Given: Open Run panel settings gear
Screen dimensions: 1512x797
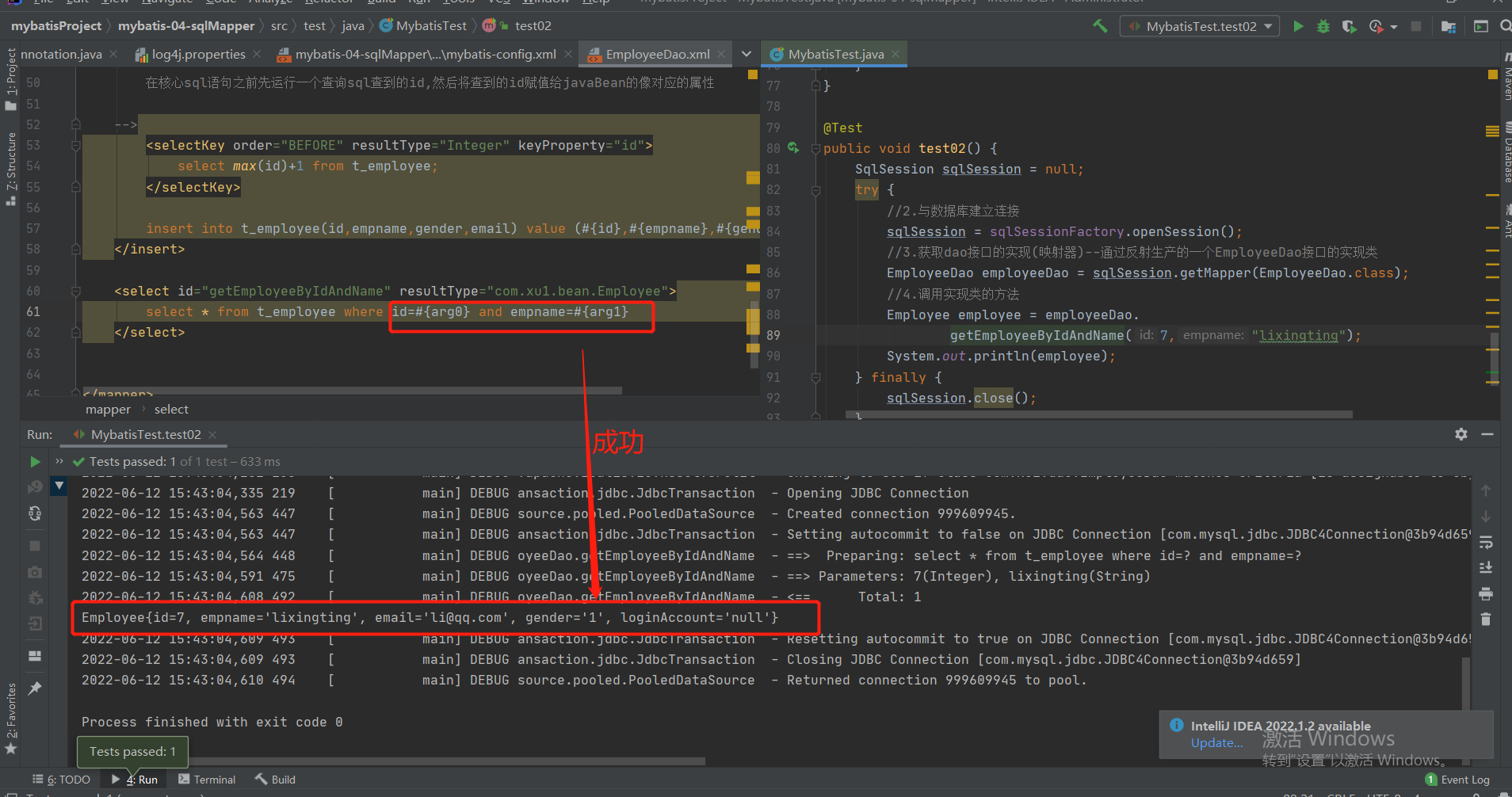Looking at the screenshot, I should (1461, 434).
